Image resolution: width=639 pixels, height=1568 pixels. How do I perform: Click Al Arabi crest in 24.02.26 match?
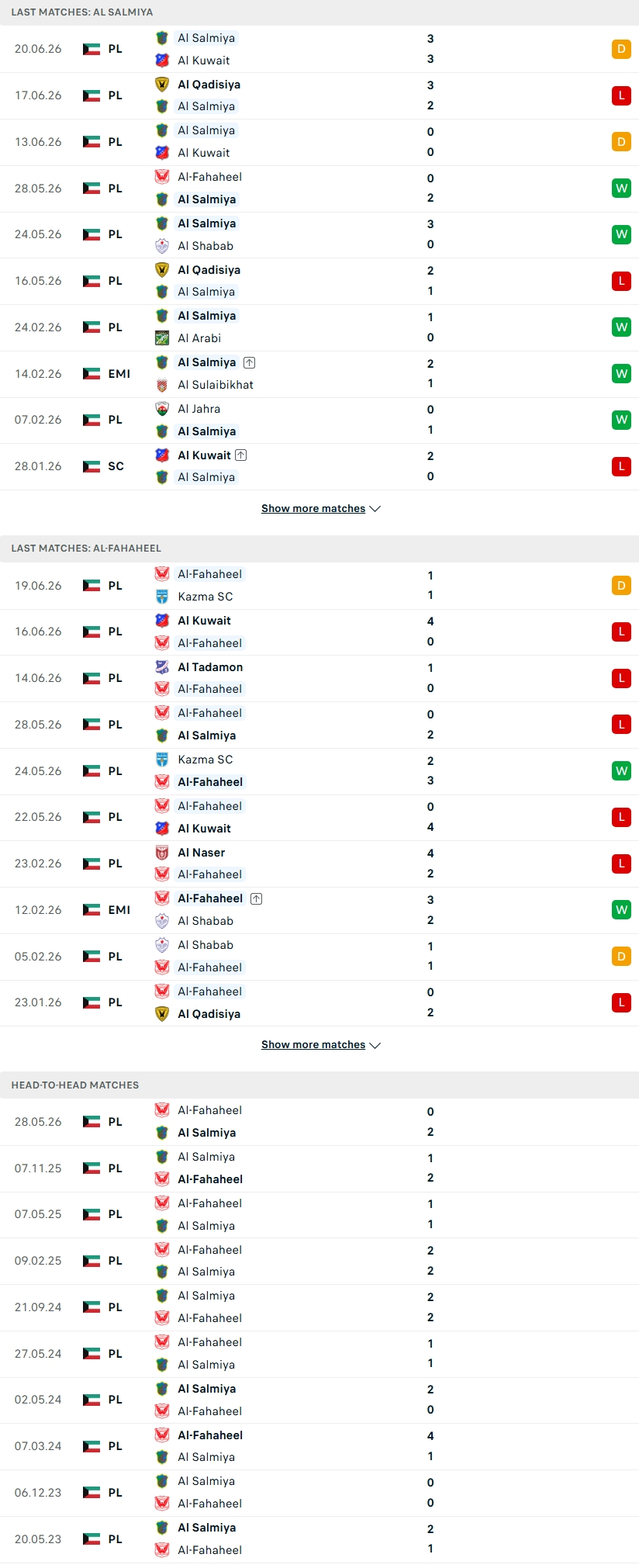[162, 338]
